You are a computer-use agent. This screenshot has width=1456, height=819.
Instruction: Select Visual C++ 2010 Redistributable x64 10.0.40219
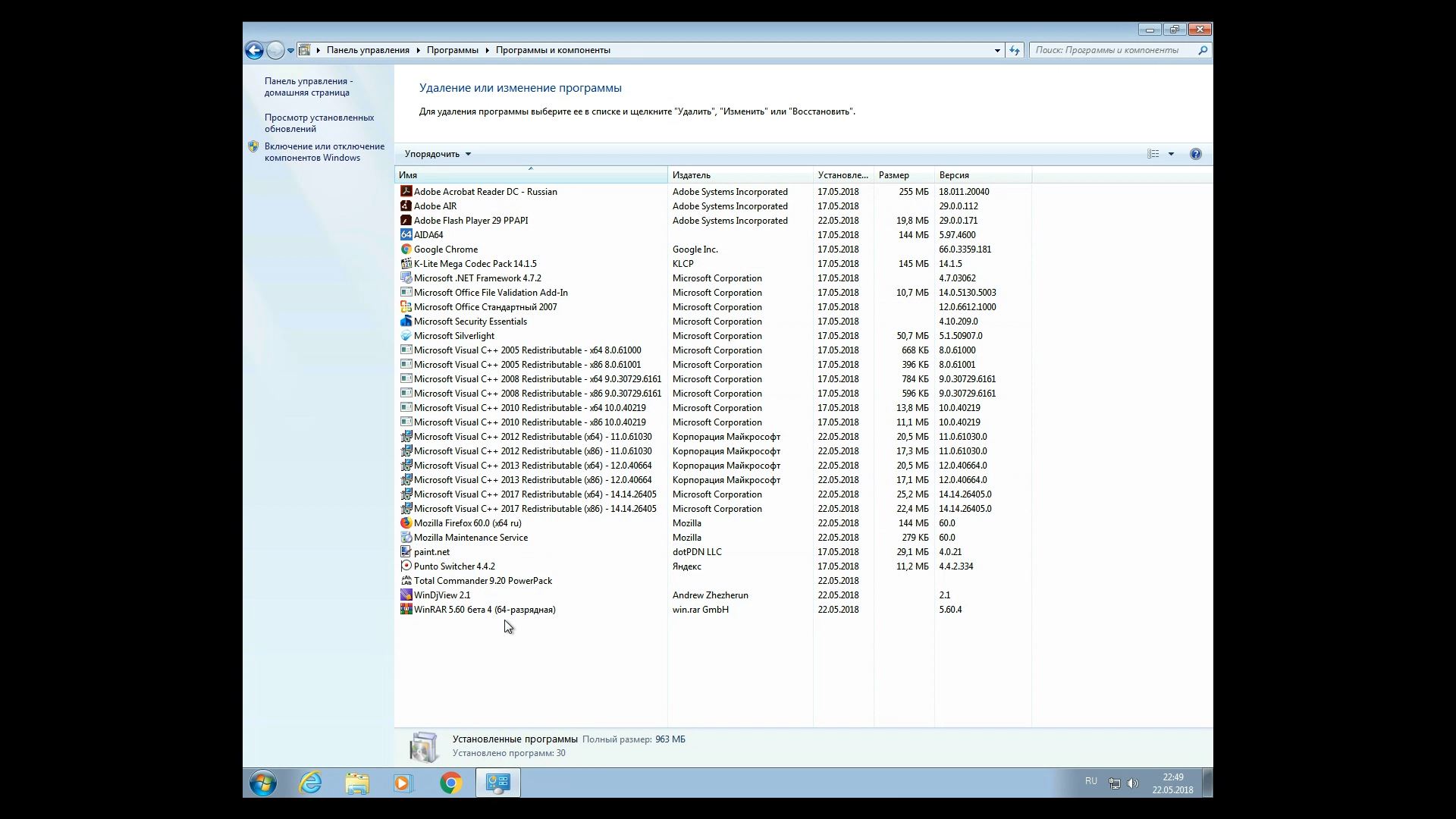click(x=713, y=408)
